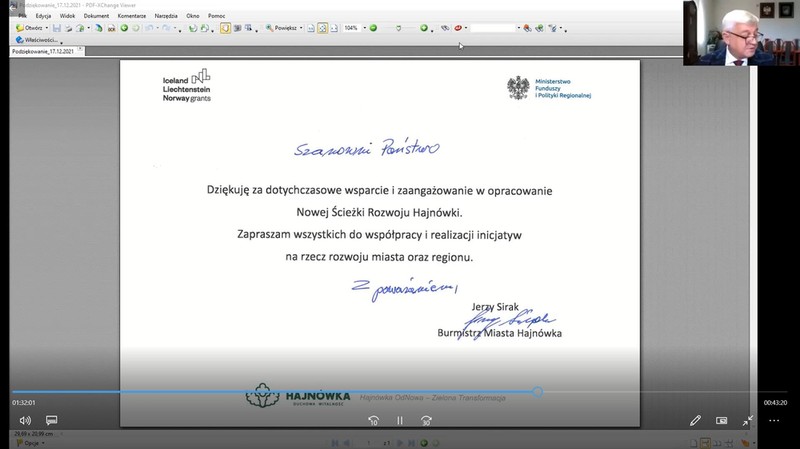Click the red stamp tool icon
The width and height of the screenshot is (800, 449).
pos(458,28)
